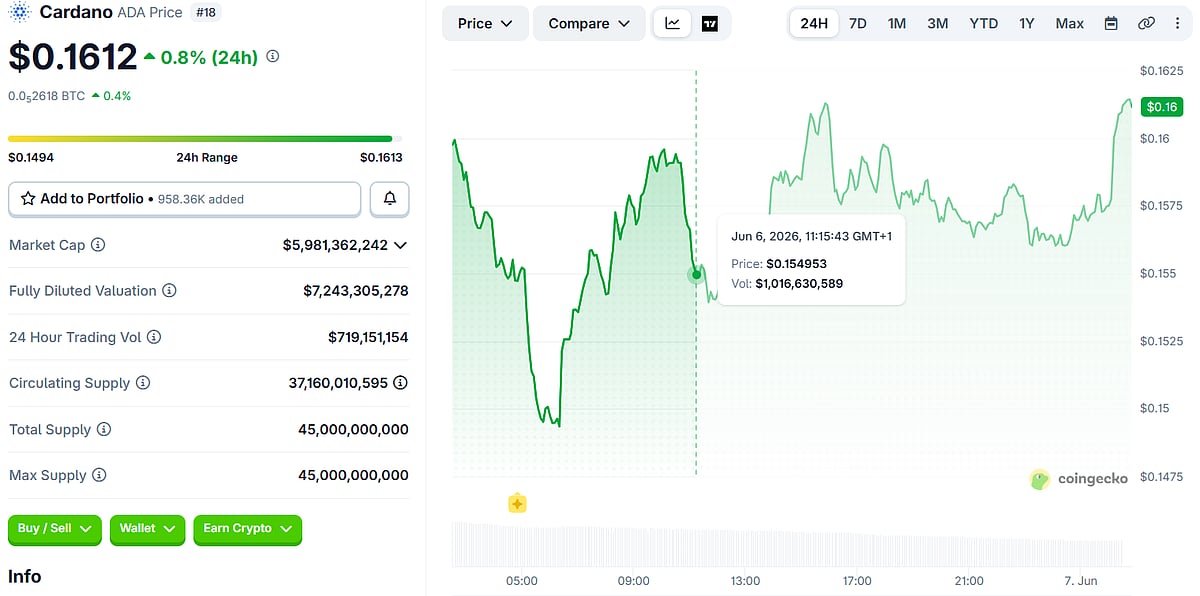Select the 1M time range

pyautogui.click(x=897, y=23)
